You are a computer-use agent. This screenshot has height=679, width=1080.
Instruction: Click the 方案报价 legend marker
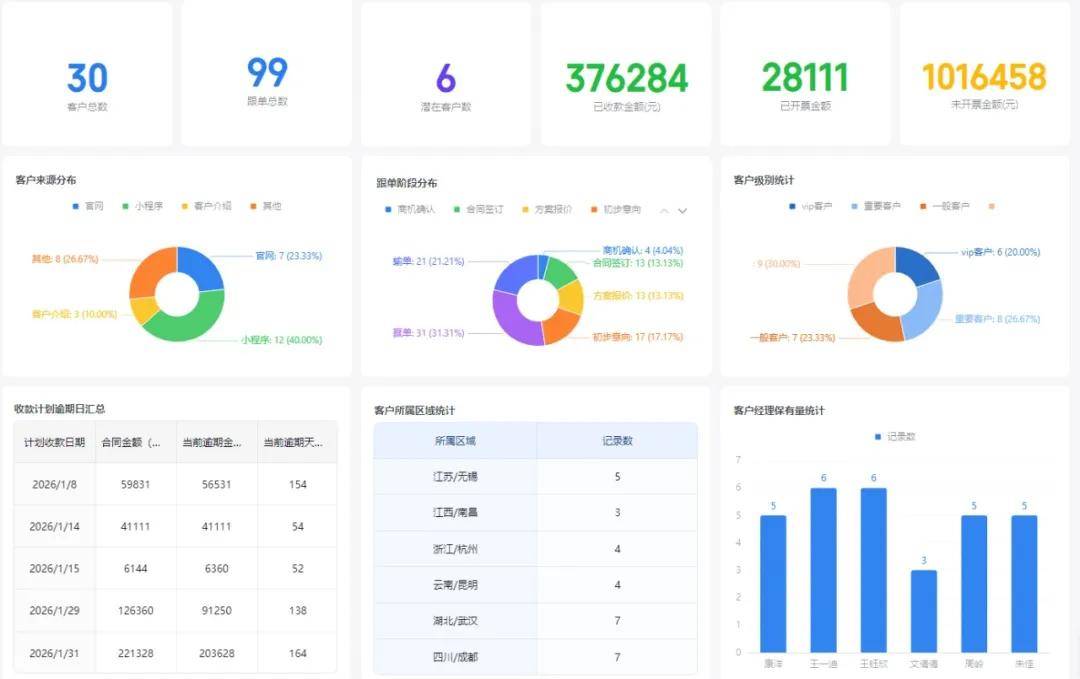[527, 210]
